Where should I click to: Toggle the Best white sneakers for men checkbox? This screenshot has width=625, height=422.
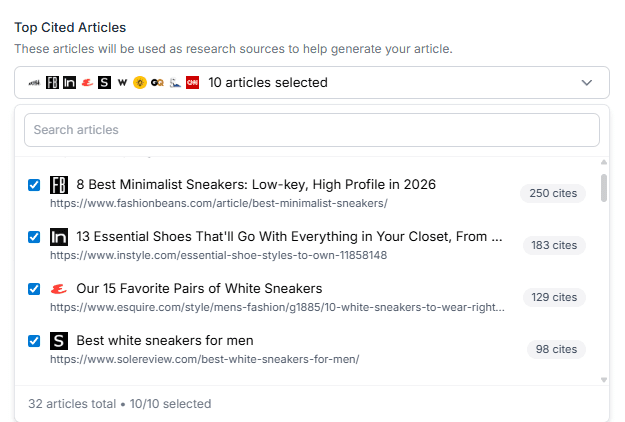[34, 341]
